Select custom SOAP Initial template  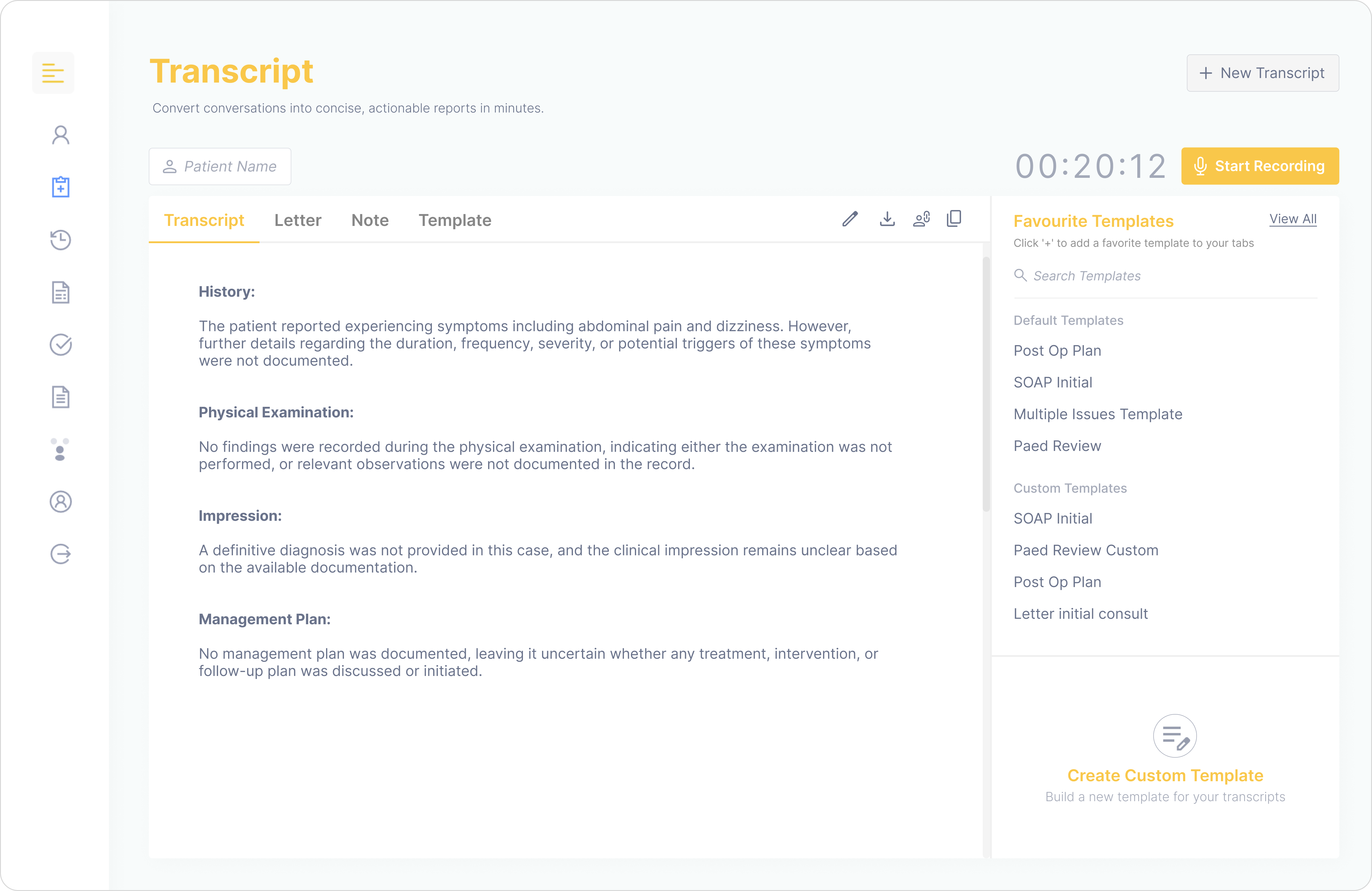pyautogui.click(x=1053, y=518)
